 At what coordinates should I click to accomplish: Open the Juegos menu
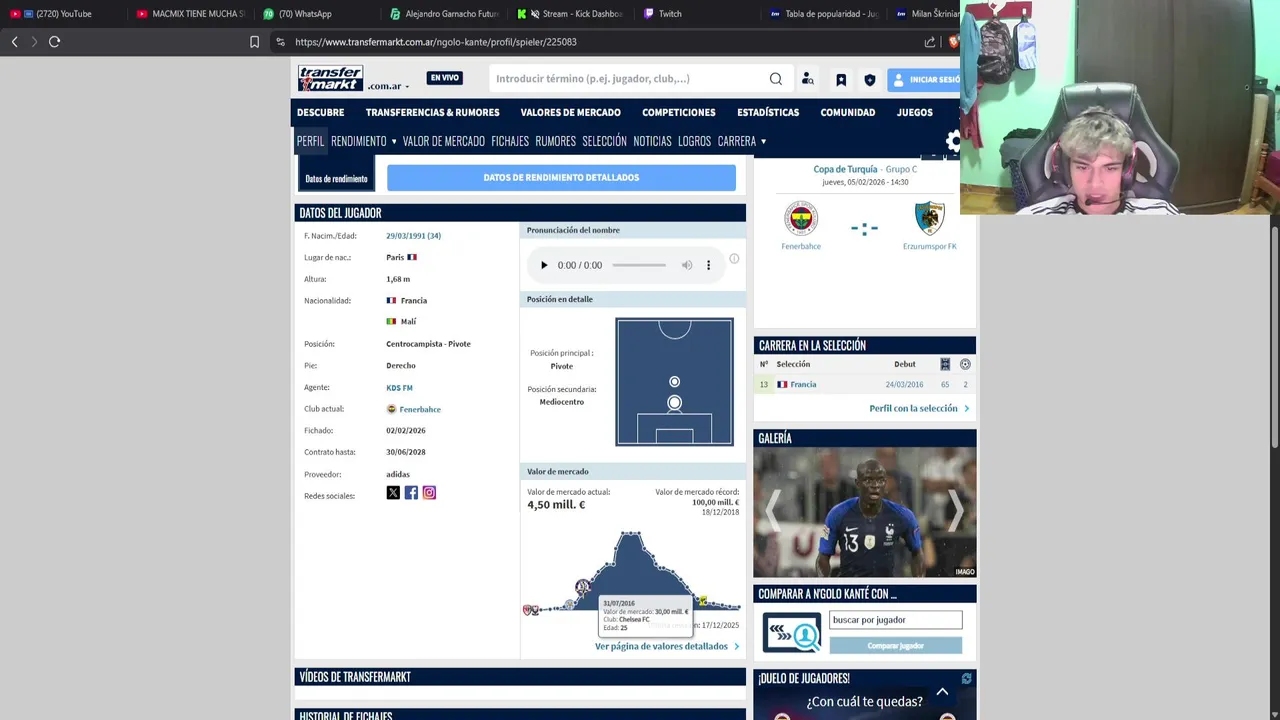coord(914,112)
